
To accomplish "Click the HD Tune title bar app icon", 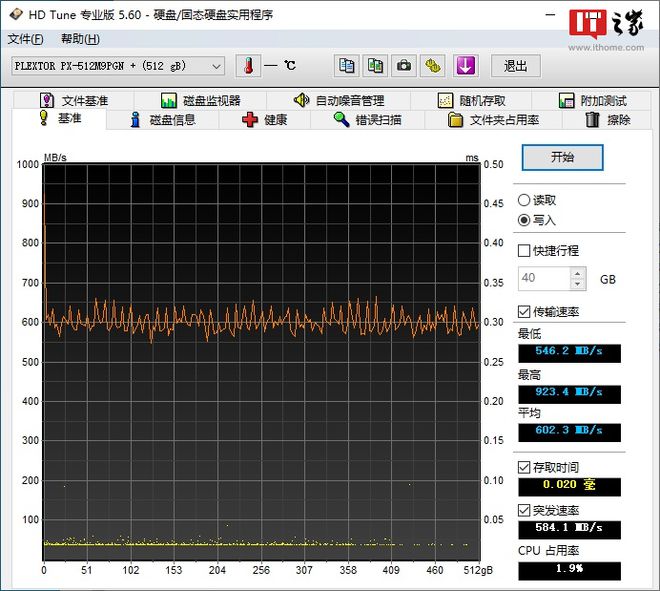I will 16,14.
